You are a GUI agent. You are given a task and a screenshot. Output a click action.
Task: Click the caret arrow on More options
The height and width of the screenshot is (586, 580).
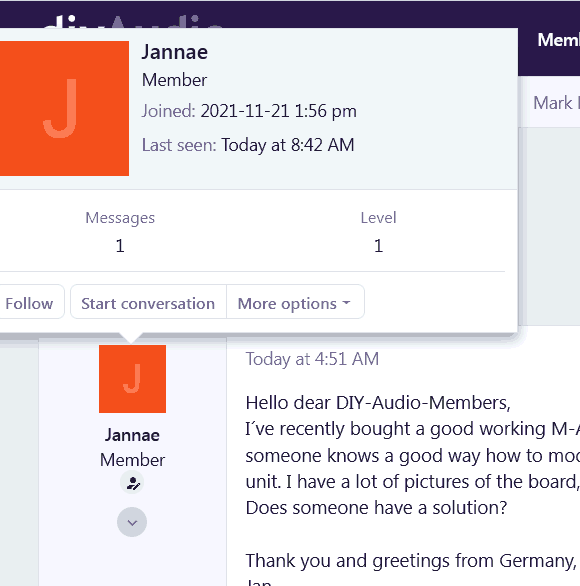346,303
